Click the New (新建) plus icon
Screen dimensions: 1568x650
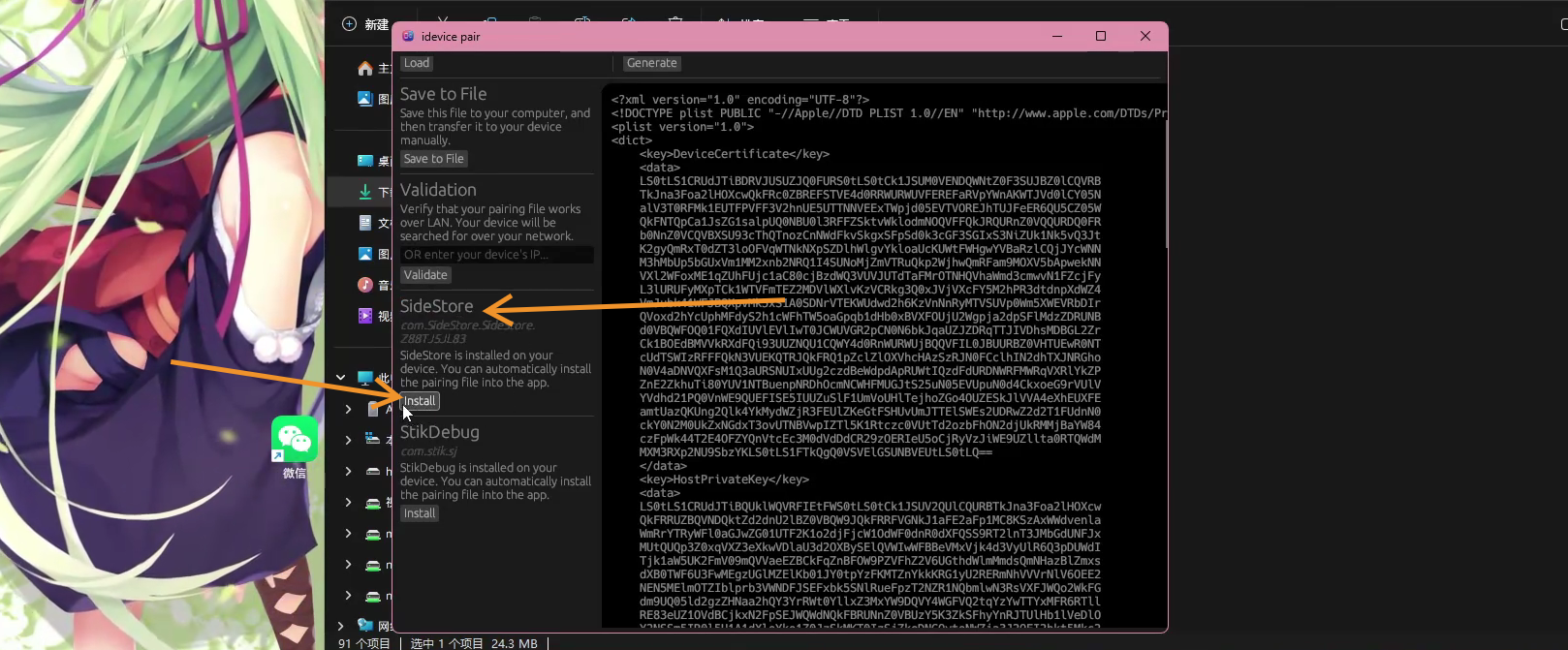point(350,24)
